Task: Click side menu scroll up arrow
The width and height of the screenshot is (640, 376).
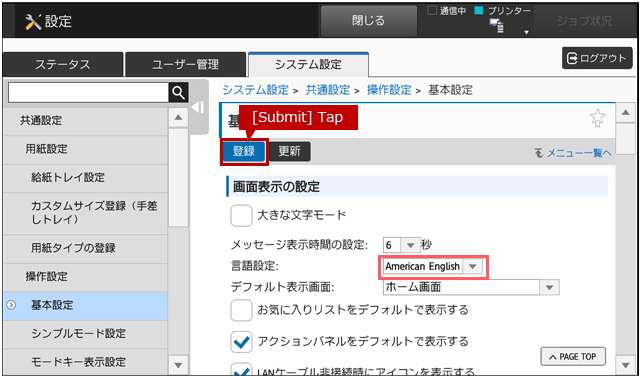Action: (178, 118)
